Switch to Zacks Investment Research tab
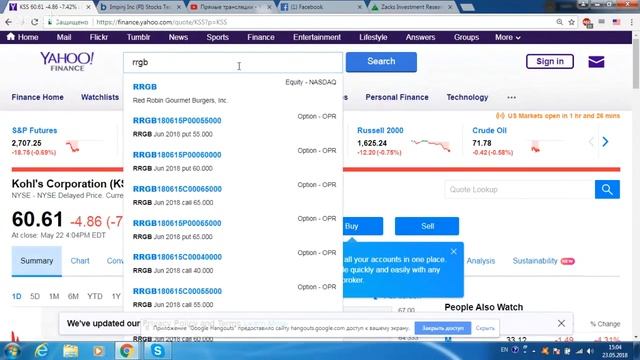 point(411,7)
